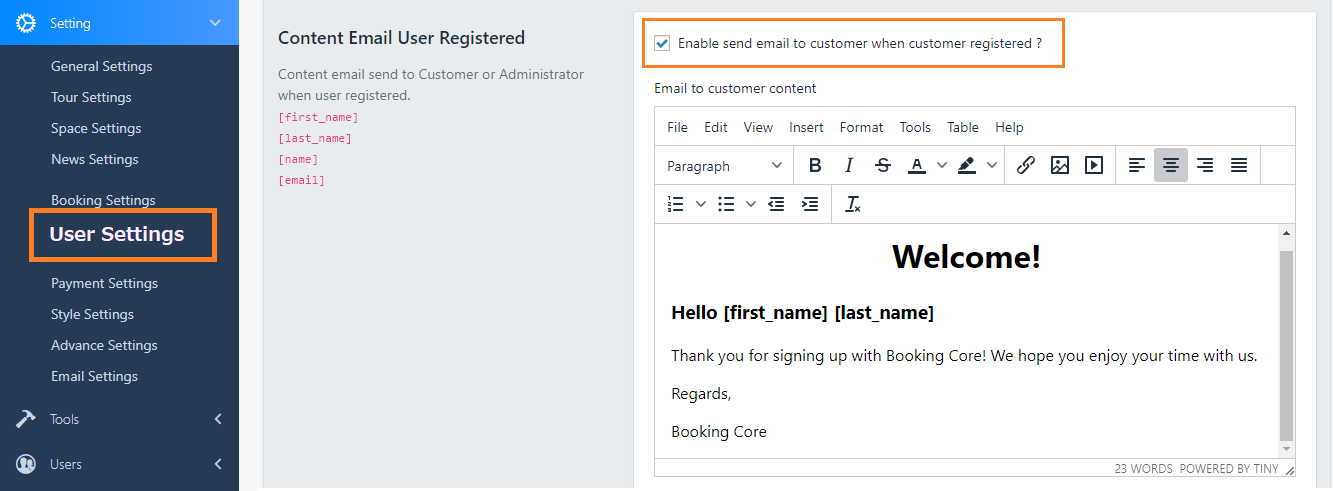
Task: Click the insert image icon
Action: (x=1060, y=166)
